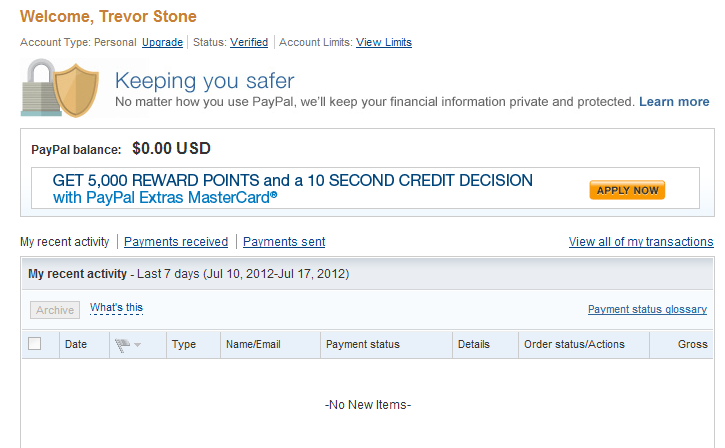Click the flag icon in table header
Image resolution: width=725 pixels, height=448 pixels.
coord(122,345)
